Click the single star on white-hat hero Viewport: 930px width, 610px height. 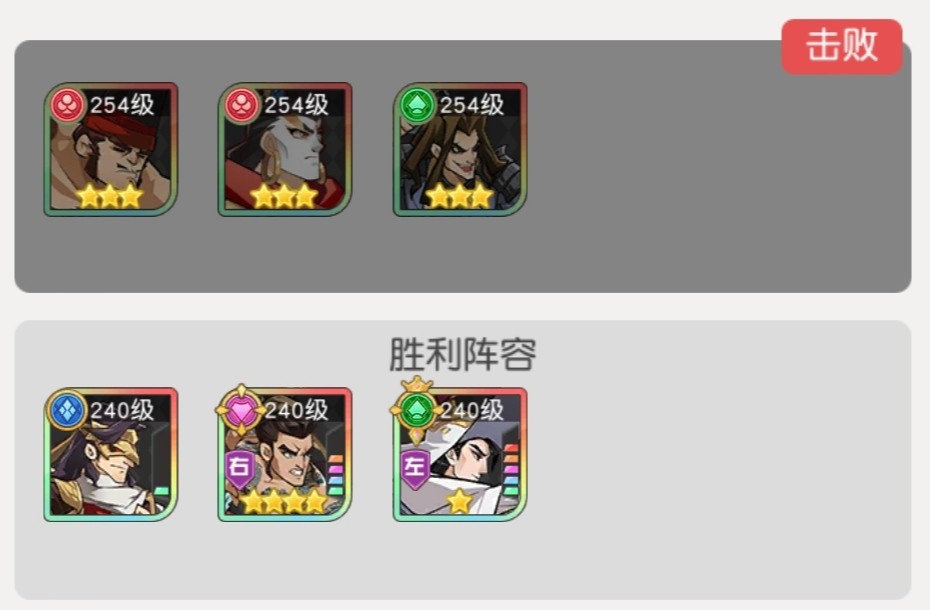pyautogui.click(x=460, y=501)
